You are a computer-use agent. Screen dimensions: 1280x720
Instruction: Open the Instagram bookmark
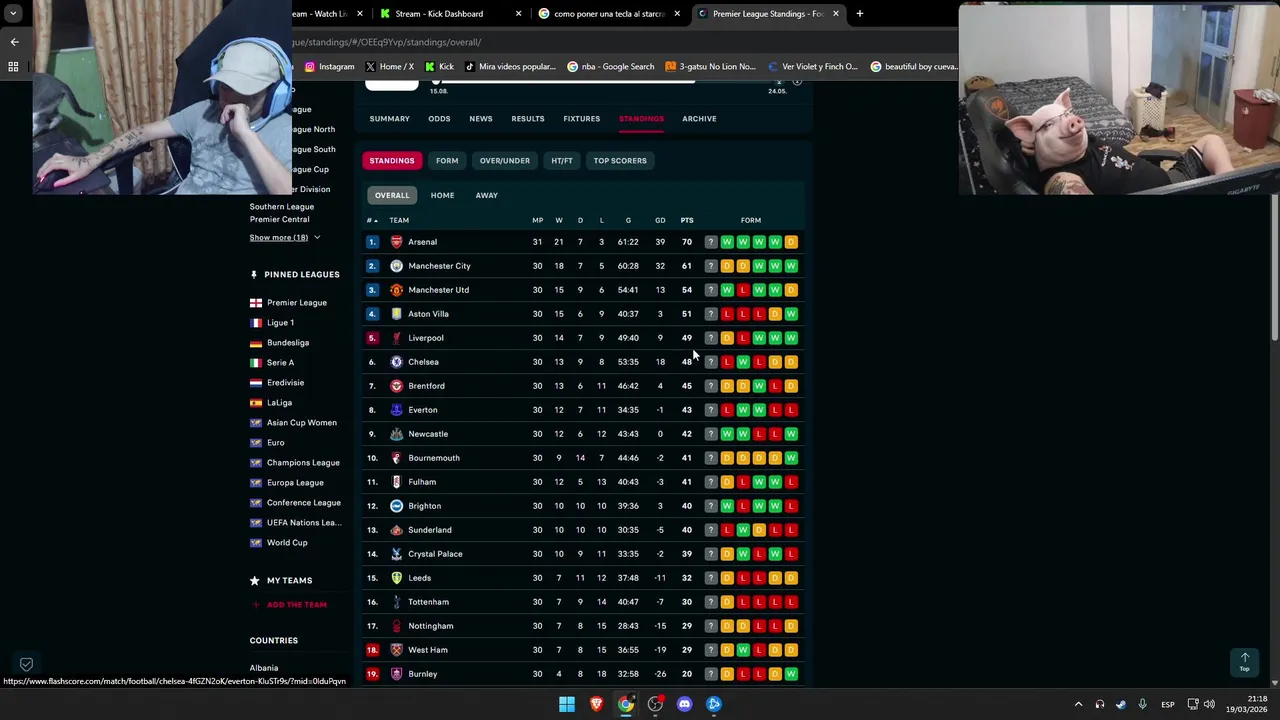329,67
